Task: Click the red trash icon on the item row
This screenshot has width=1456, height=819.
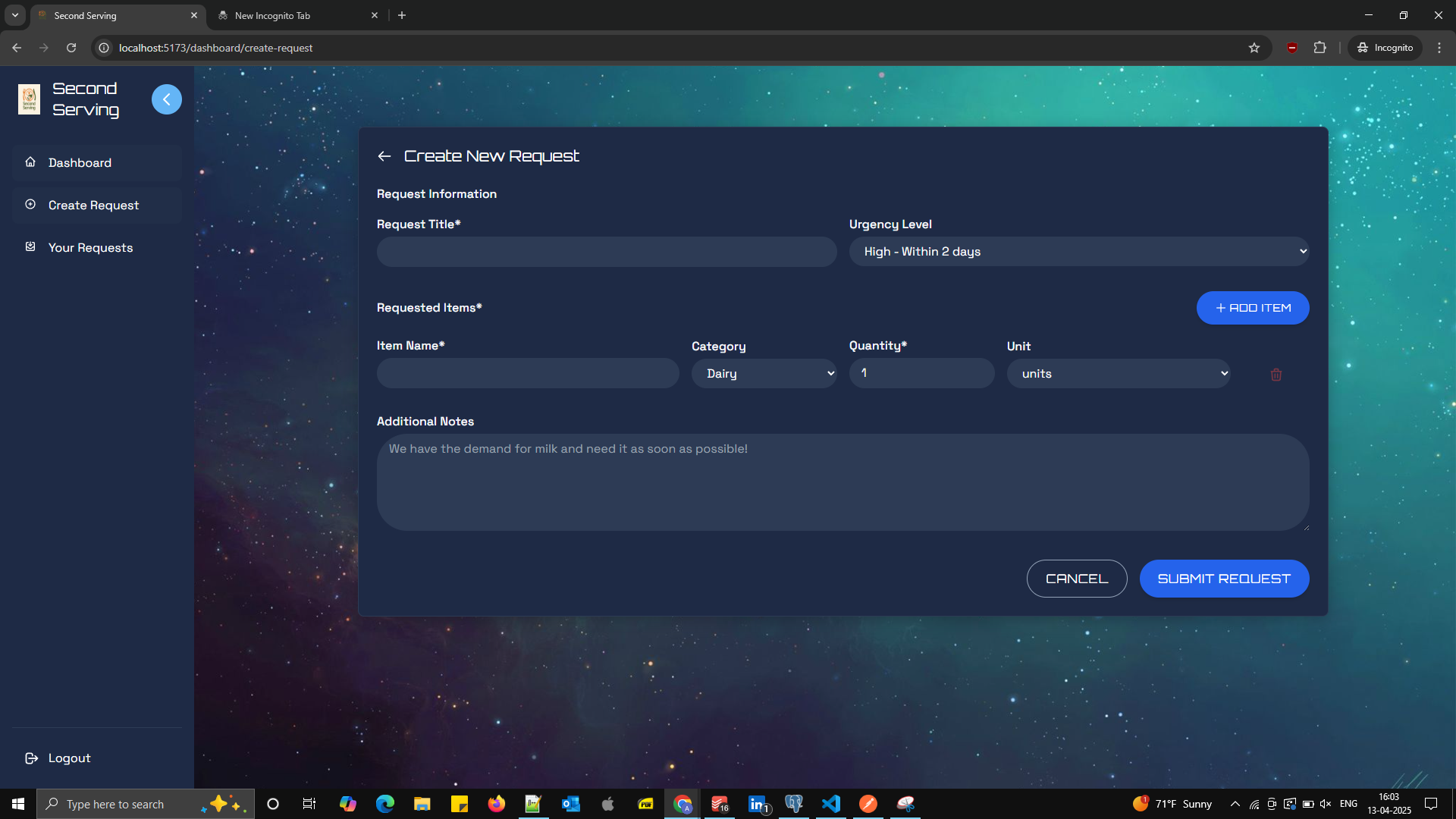Action: click(1276, 375)
